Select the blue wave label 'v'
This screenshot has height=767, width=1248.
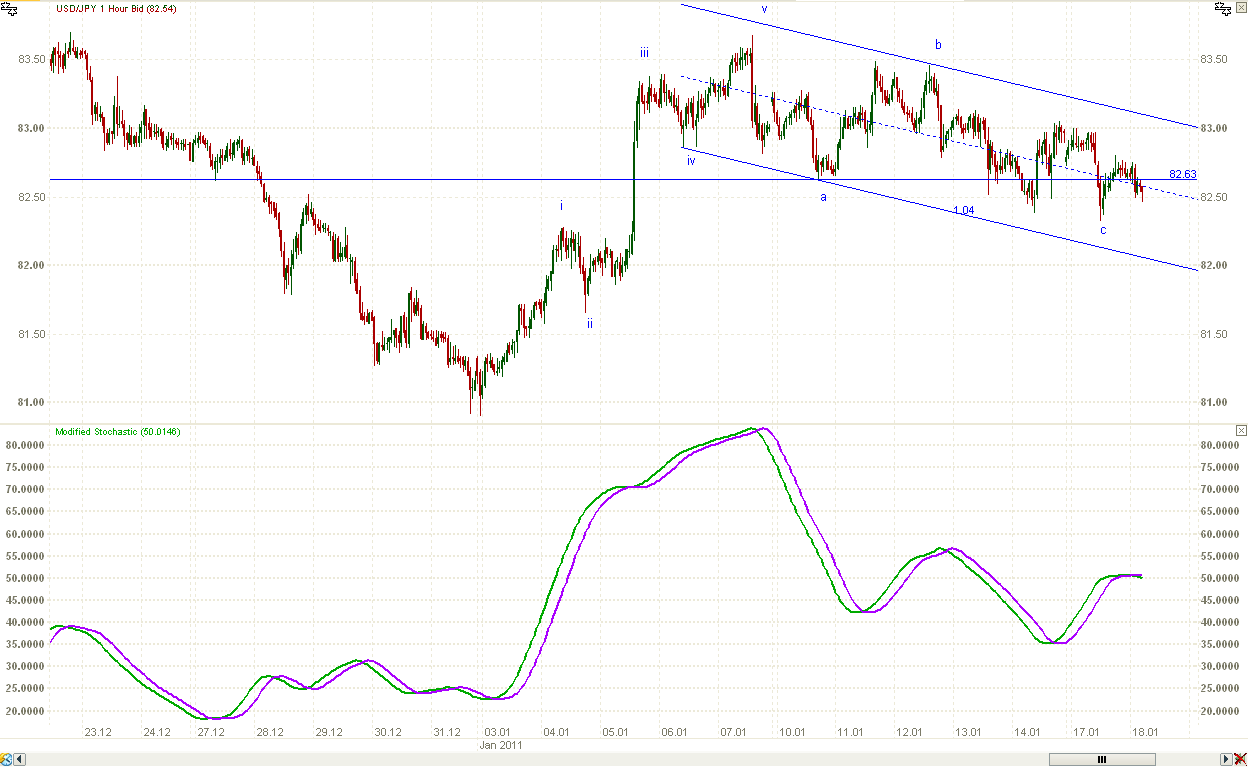point(765,9)
